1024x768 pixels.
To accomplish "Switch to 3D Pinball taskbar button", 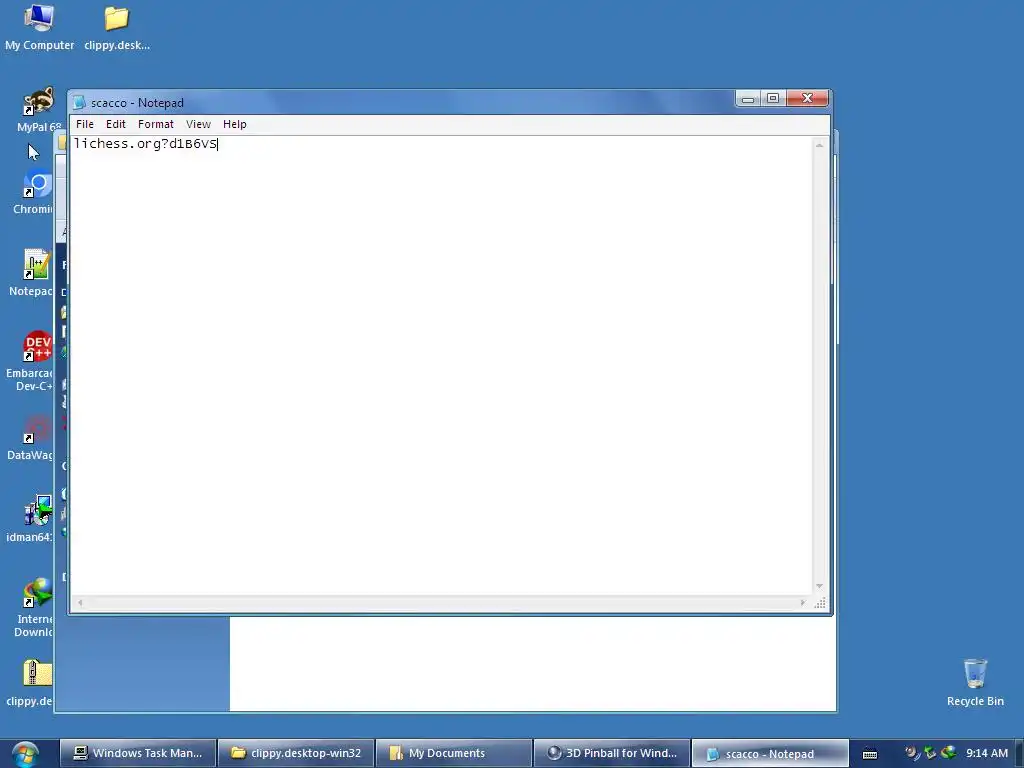I will tap(612, 753).
